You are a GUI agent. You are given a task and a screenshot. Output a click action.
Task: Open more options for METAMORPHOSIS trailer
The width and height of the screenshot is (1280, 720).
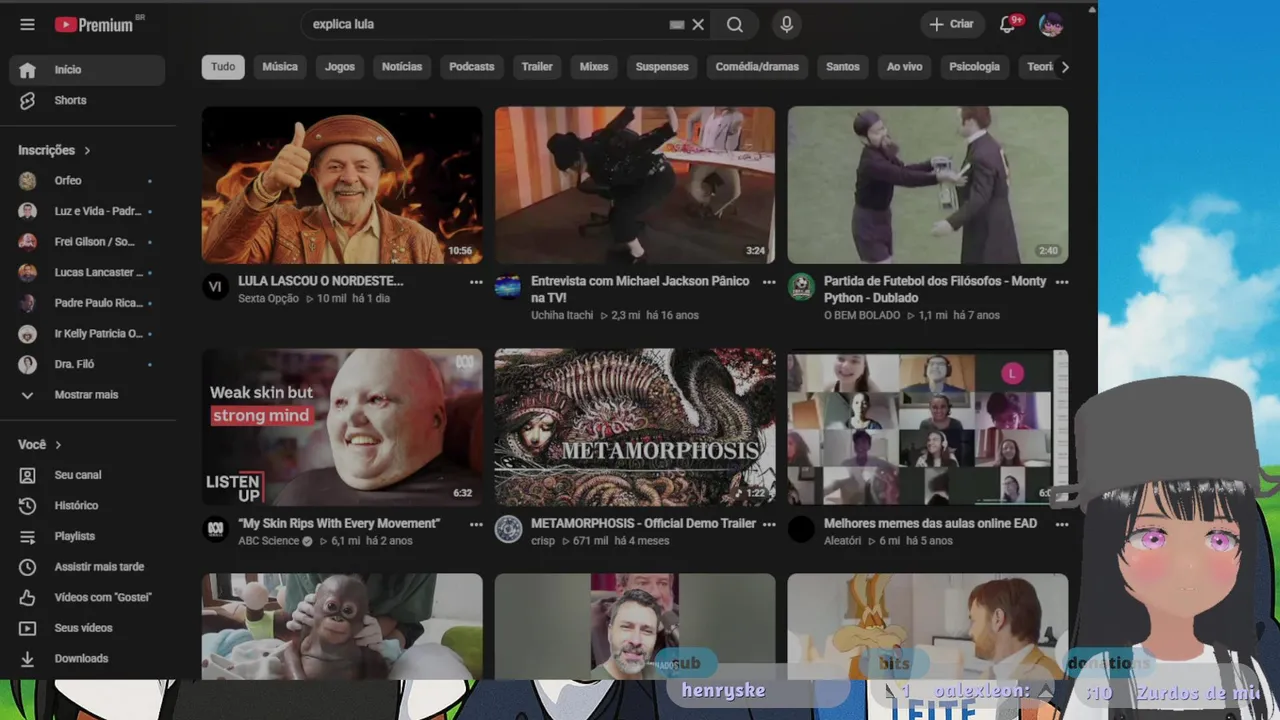coord(769,524)
